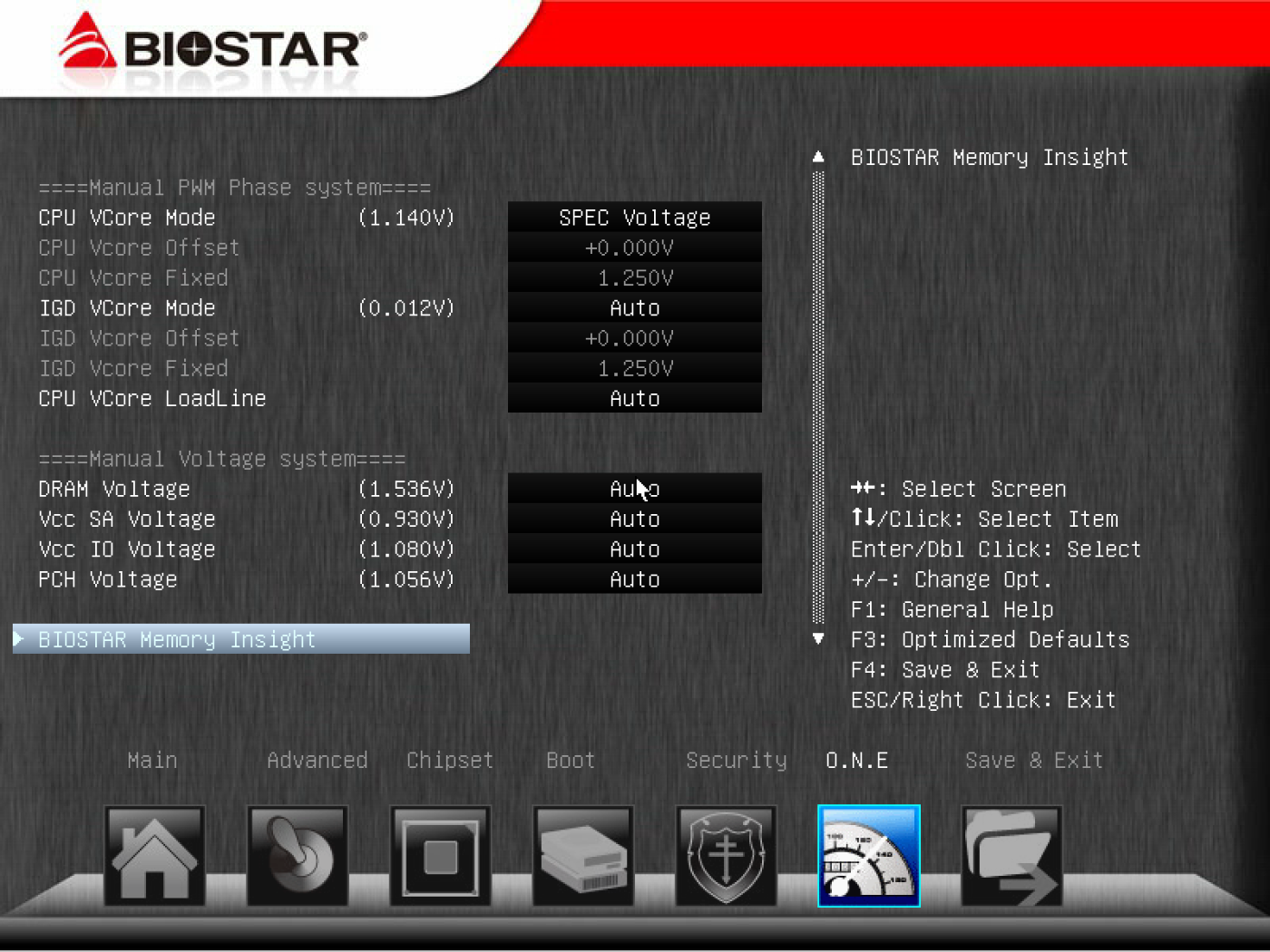Select the CPU VCore LoadLine label
This screenshot has width=1270, height=952.
tap(152, 398)
